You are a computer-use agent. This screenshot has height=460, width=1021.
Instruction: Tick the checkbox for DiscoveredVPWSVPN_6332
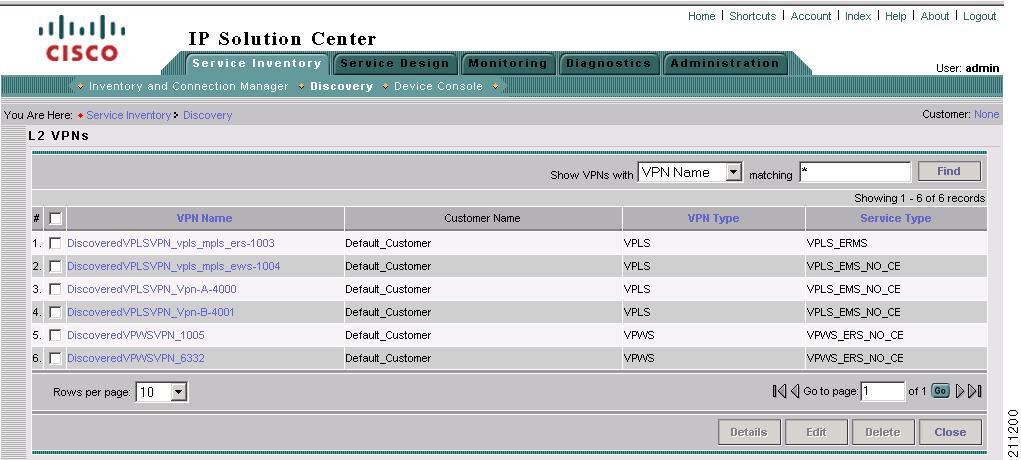(x=55, y=358)
